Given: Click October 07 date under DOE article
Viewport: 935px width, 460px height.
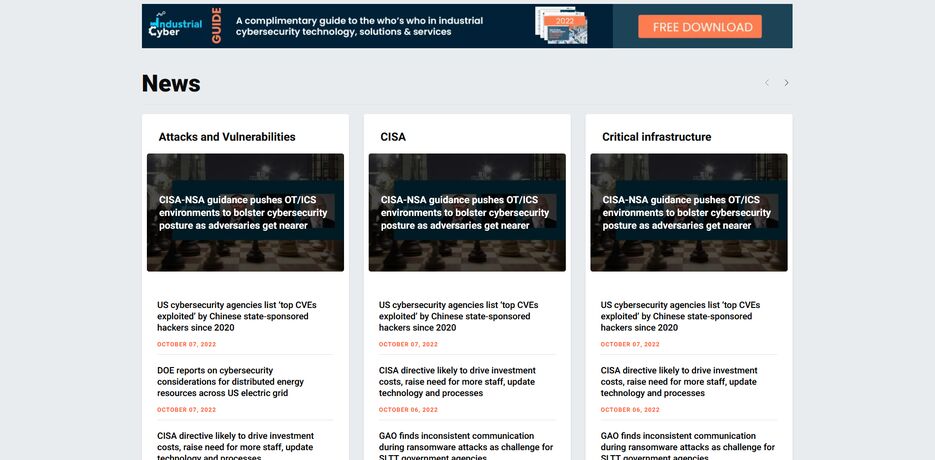Looking at the screenshot, I should (x=187, y=410).
